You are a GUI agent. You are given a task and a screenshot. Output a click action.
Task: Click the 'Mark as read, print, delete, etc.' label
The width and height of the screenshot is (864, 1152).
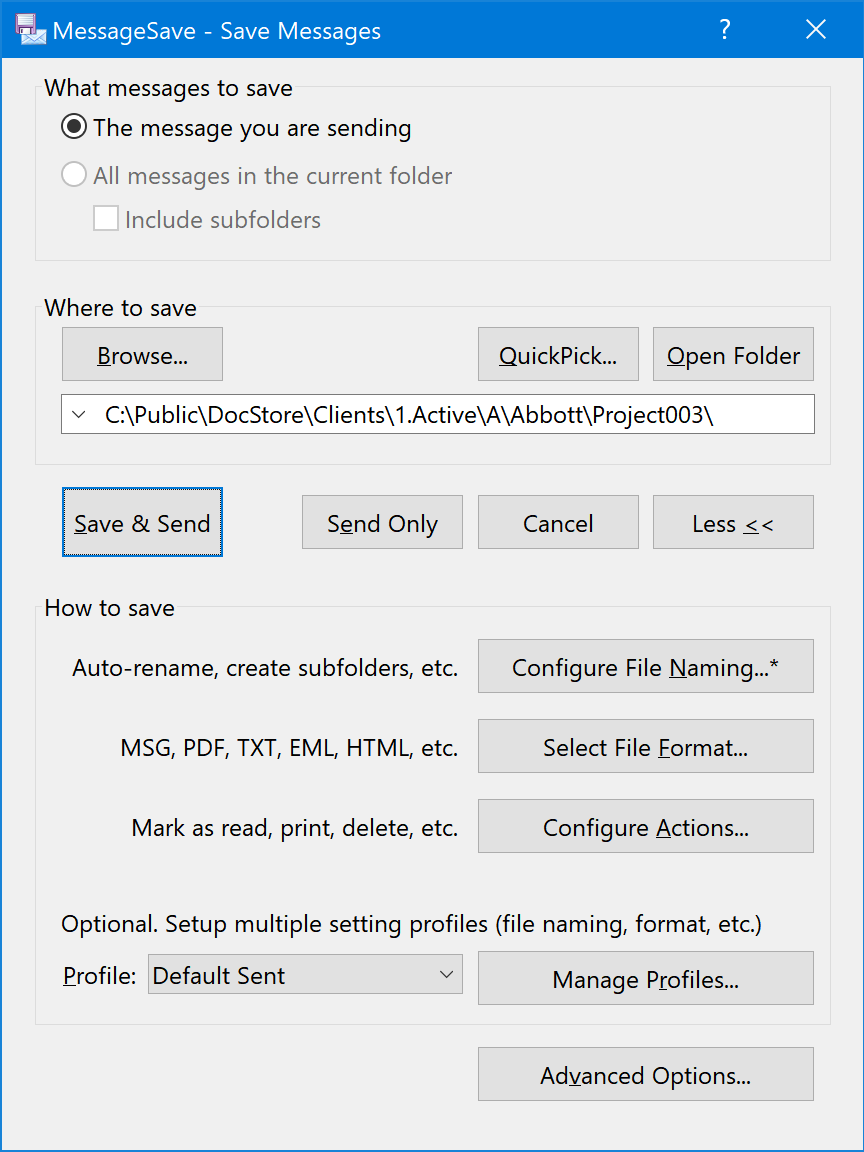point(295,828)
